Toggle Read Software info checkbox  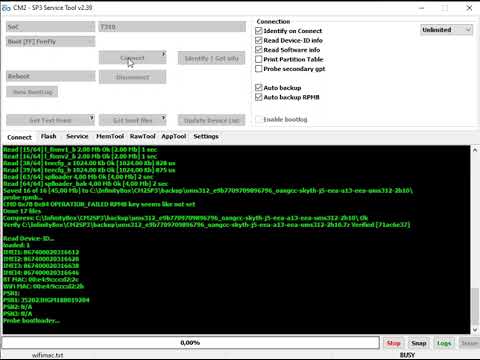pos(259,50)
